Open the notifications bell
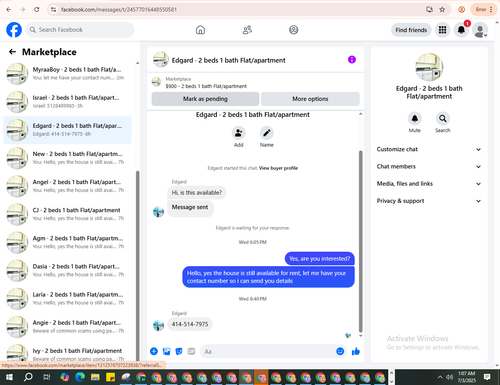 click(461, 30)
